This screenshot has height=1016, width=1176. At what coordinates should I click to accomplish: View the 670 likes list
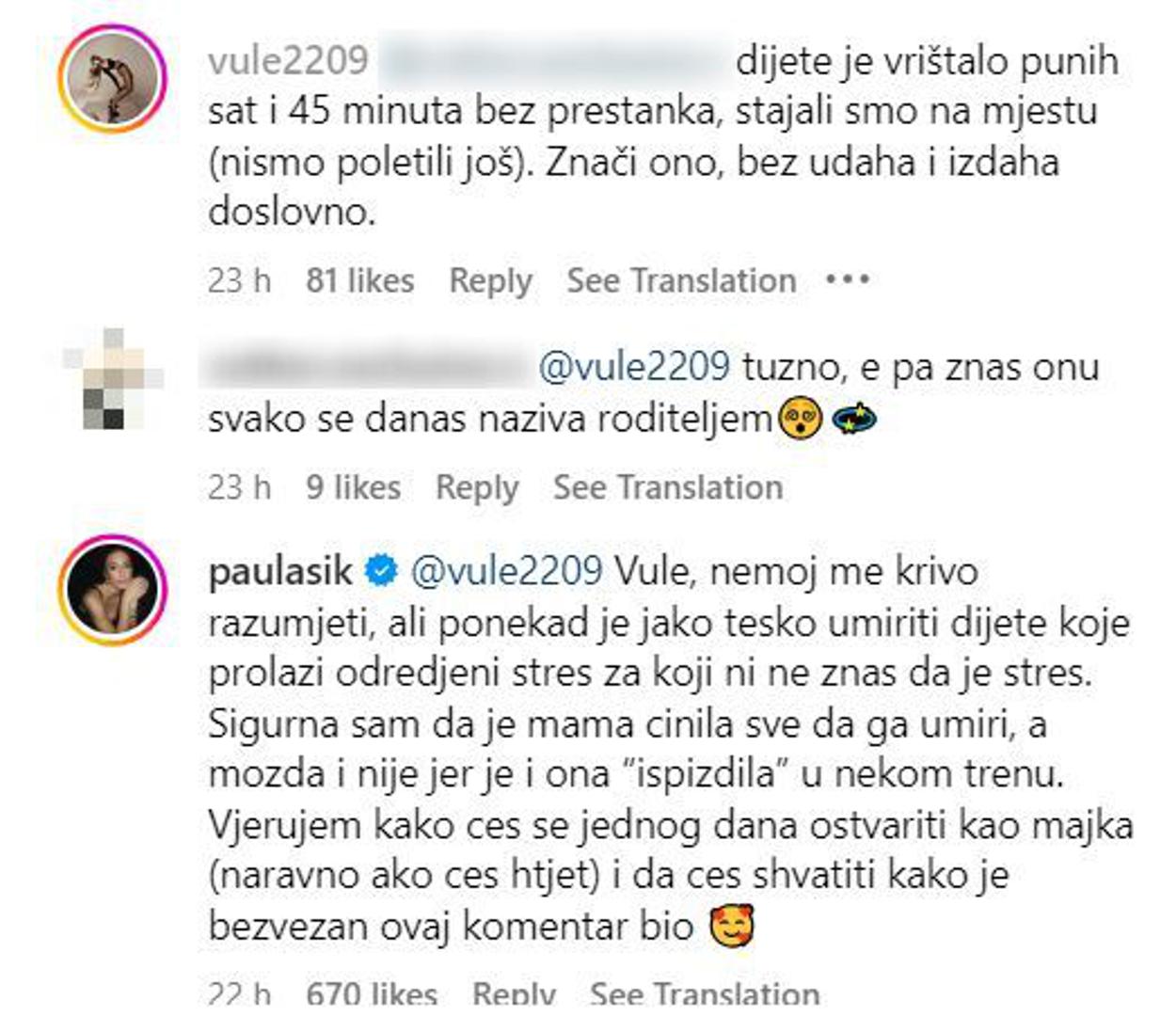(x=372, y=994)
